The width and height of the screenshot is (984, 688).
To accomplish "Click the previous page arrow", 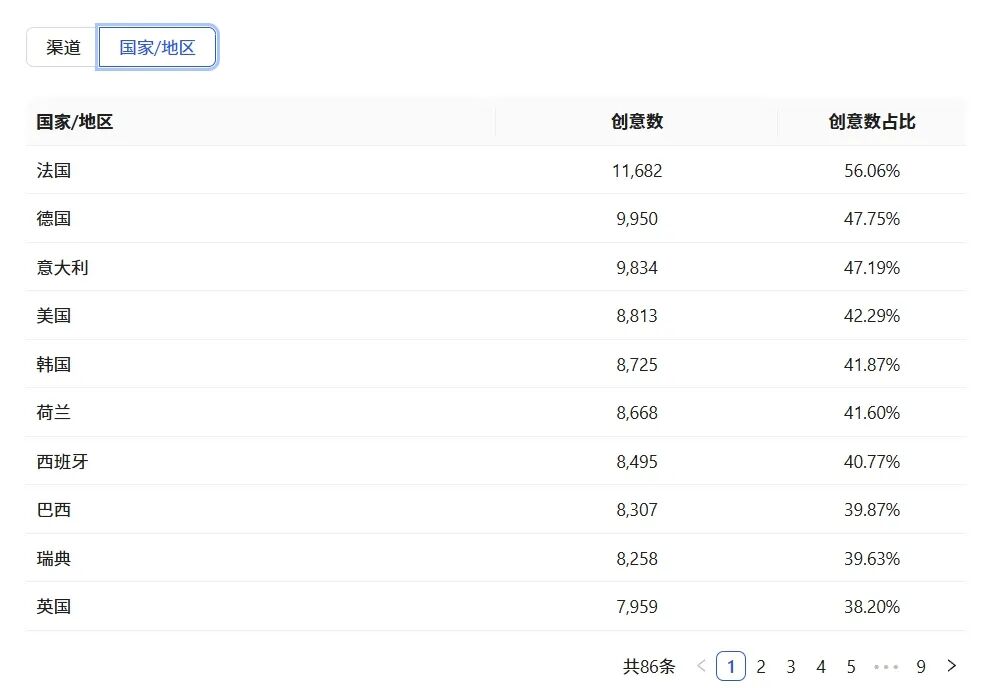I will (x=701, y=666).
